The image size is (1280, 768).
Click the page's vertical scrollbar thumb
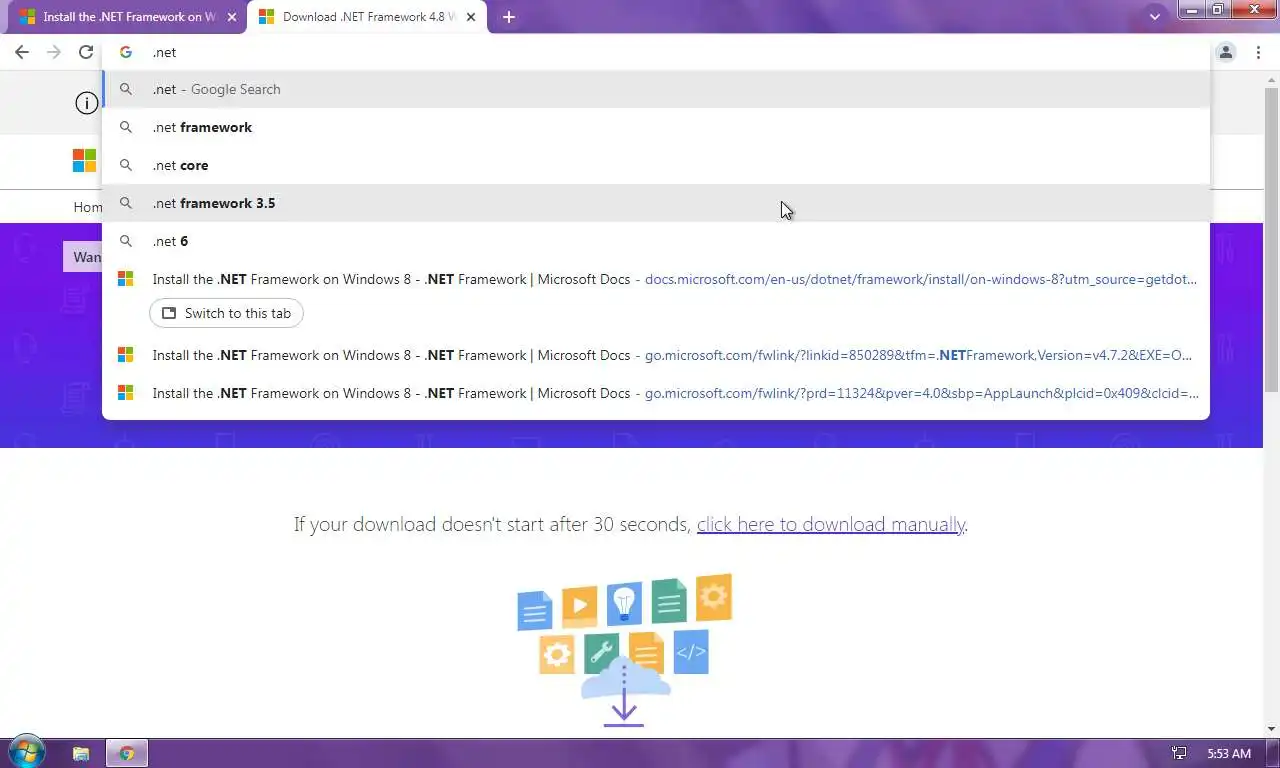tap(1271, 240)
